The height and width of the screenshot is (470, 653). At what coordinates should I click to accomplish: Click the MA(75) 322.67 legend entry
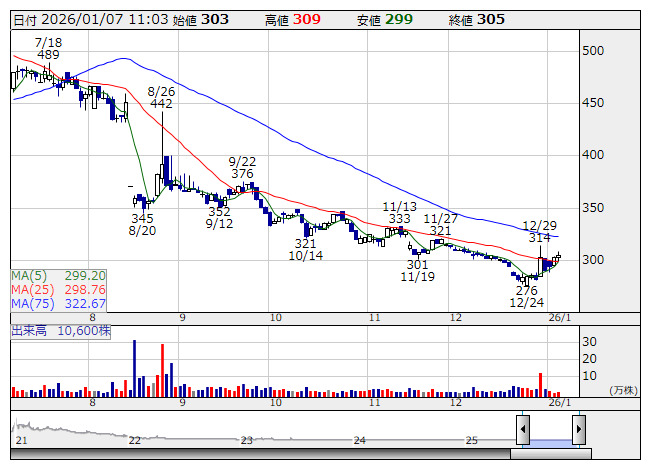click(x=58, y=304)
